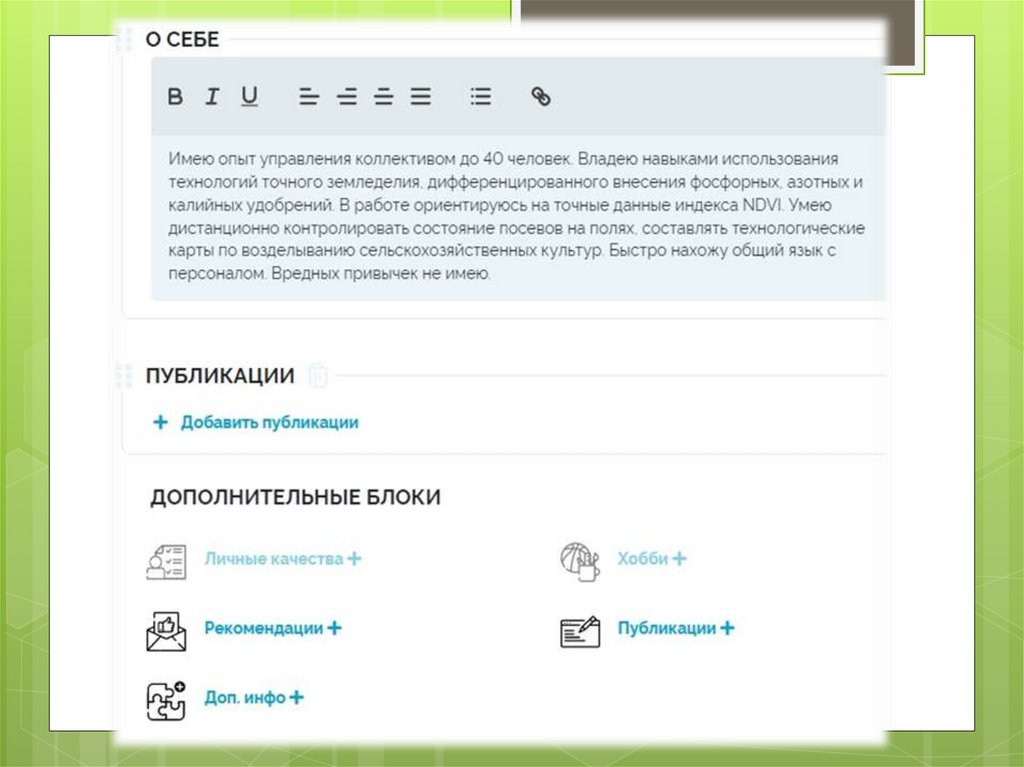
Task: Add the Доп. инфо block
Action: (x=254, y=697)
